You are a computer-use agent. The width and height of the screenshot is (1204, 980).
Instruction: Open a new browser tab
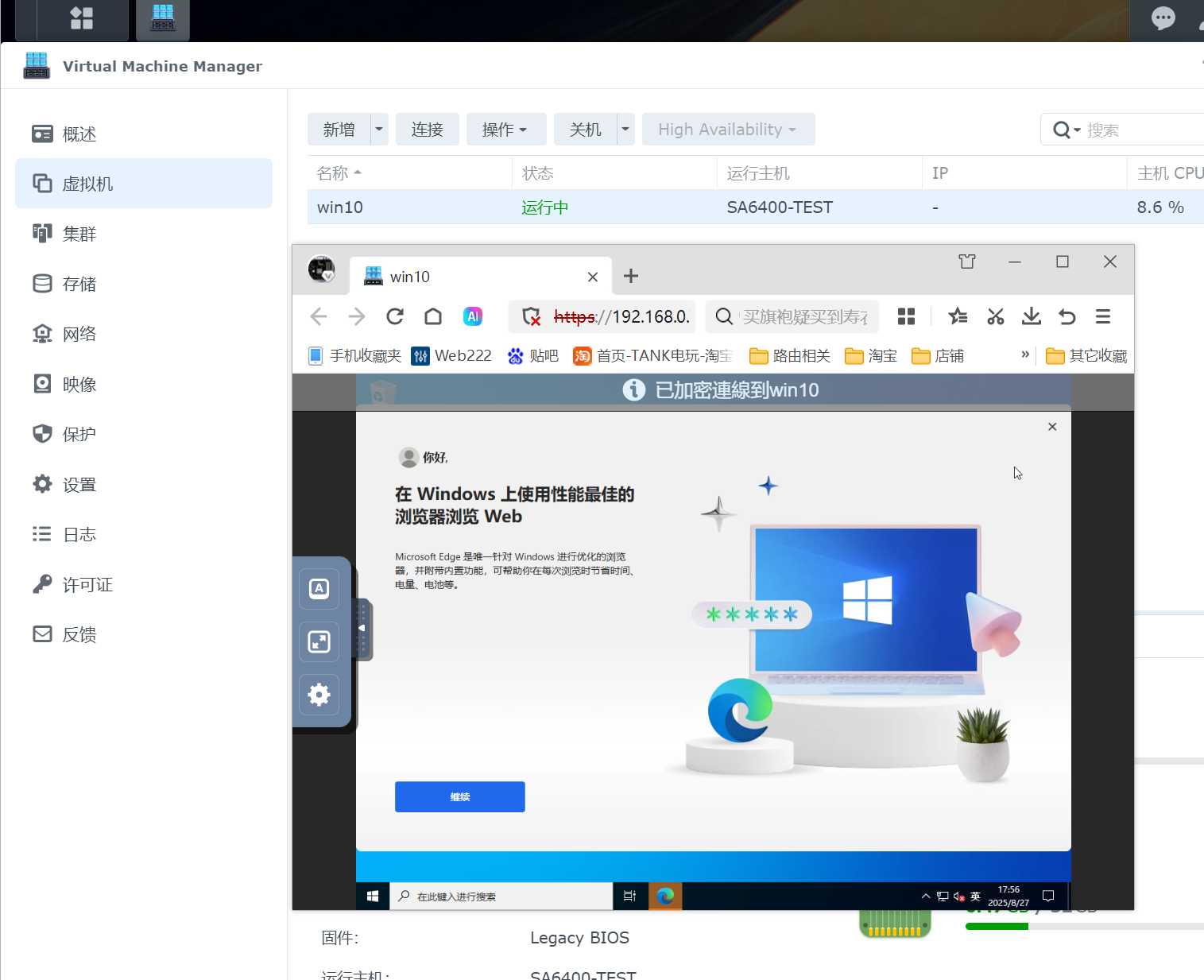click(x=631, y=276)
